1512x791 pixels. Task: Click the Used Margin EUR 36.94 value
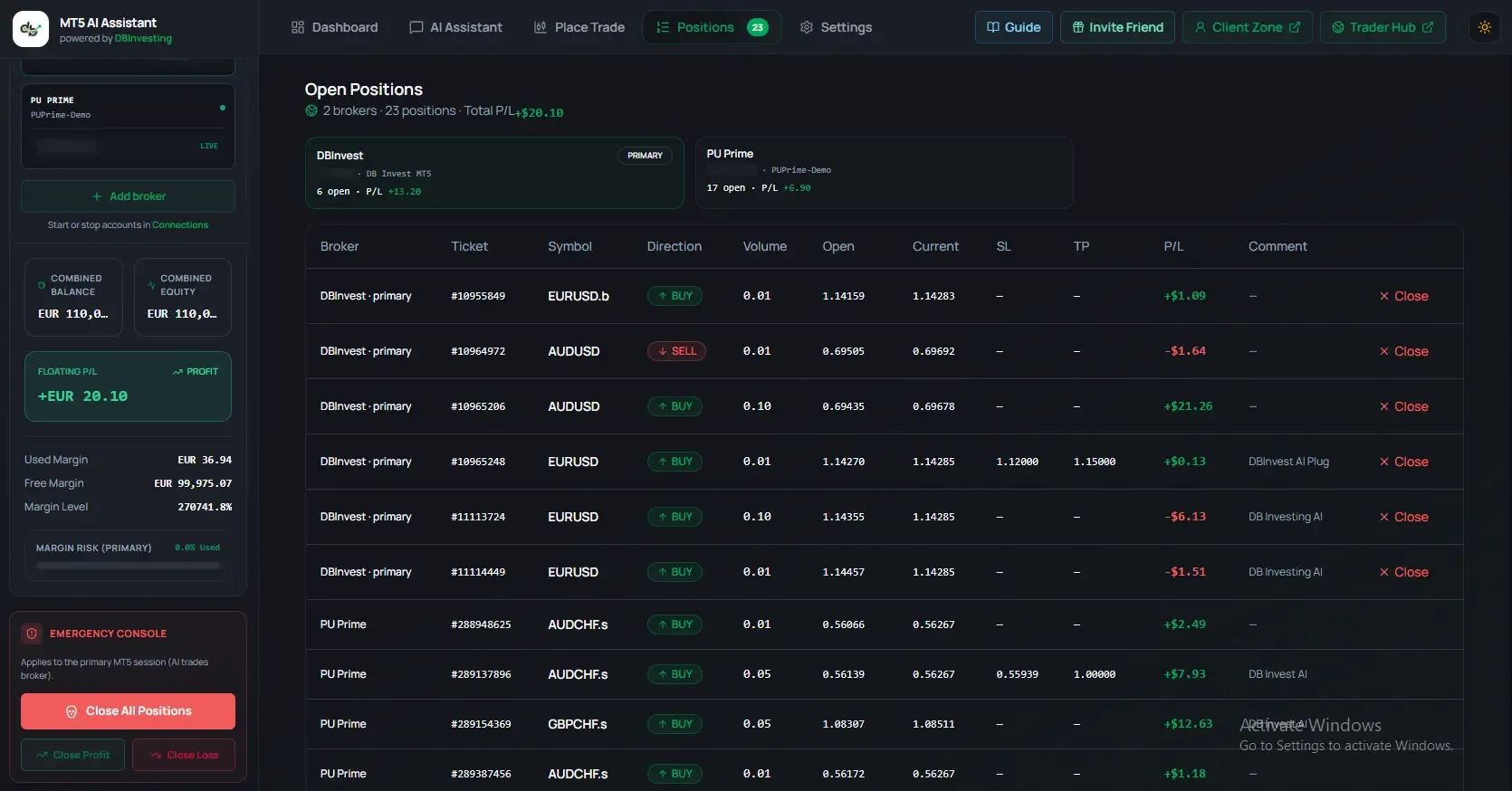[x=205, y=460]
